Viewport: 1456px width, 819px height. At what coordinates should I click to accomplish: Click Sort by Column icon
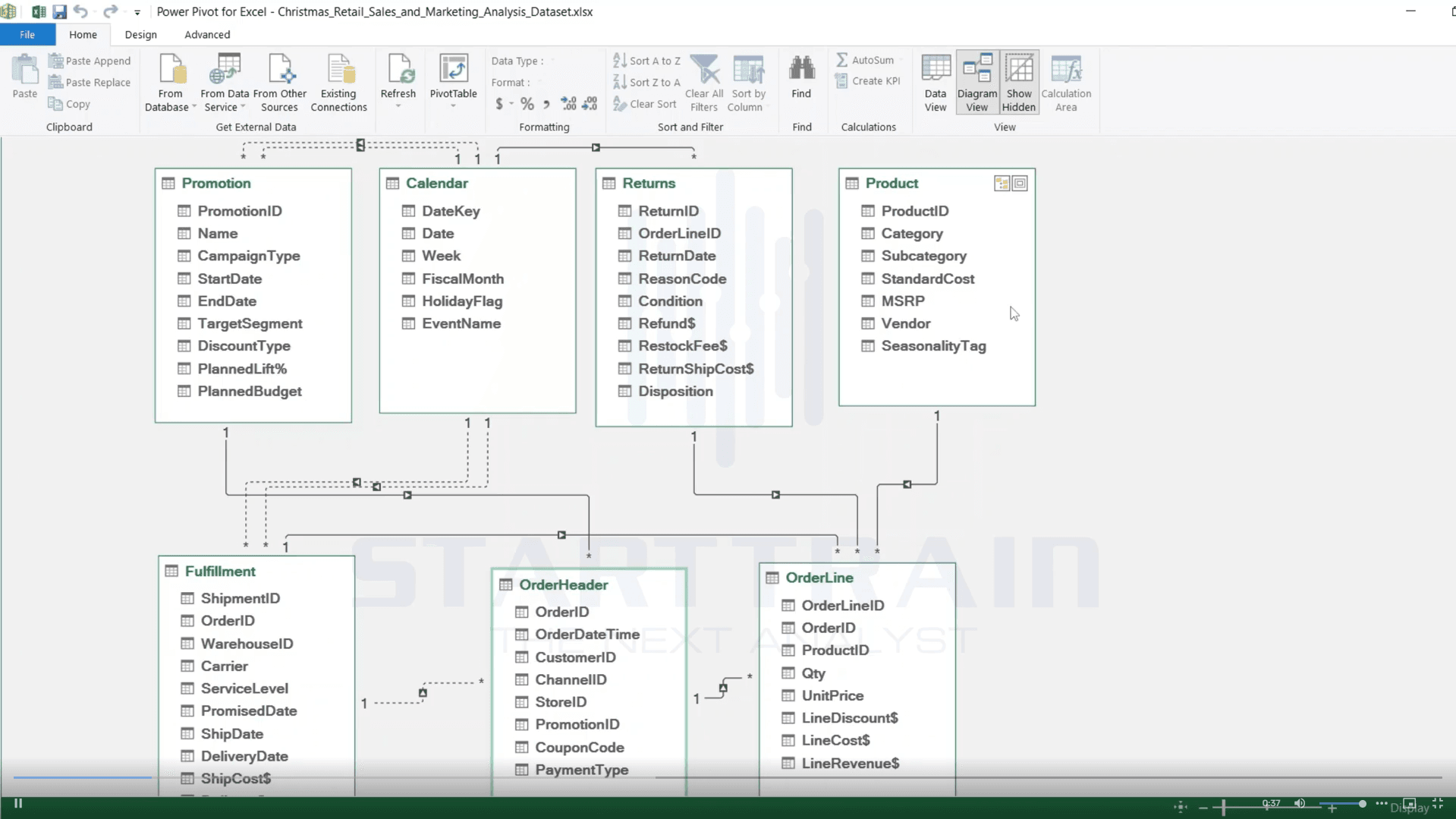(747, 69)
